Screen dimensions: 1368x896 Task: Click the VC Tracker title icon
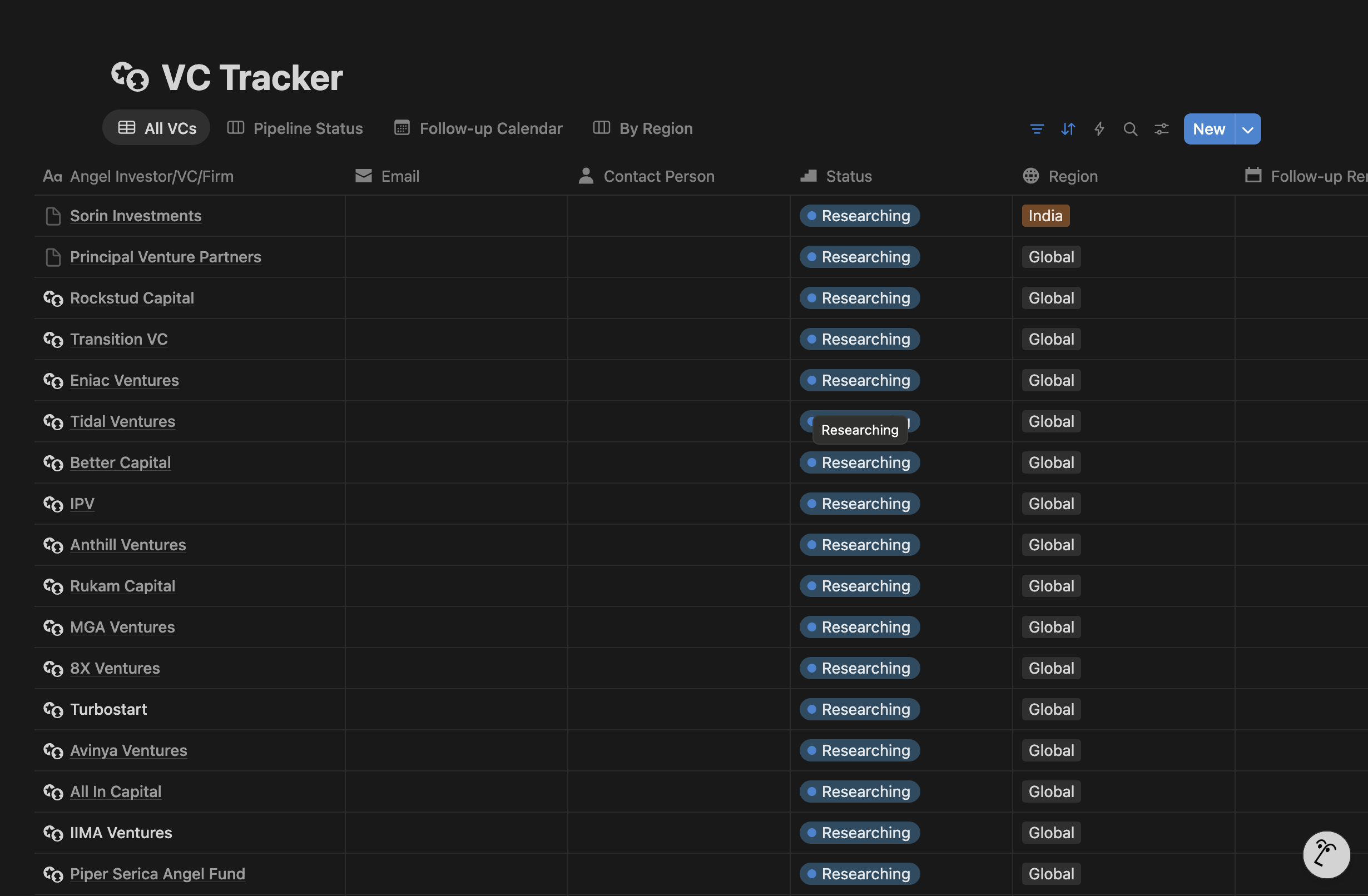coord(130,77)
